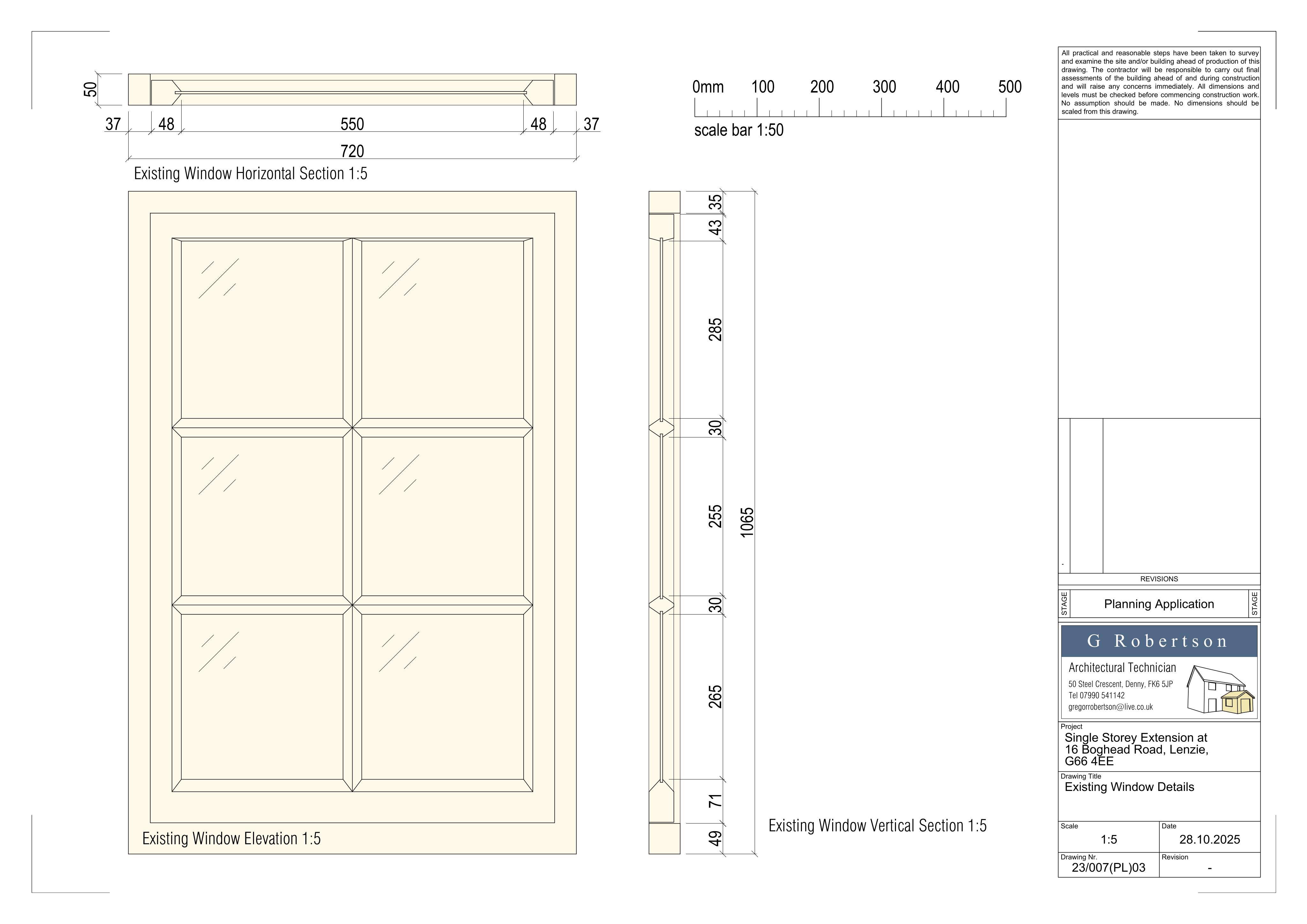Click the 'Existing Window Elevation 1:5' caption
1307x924 pixels.
tap(231, 838)
